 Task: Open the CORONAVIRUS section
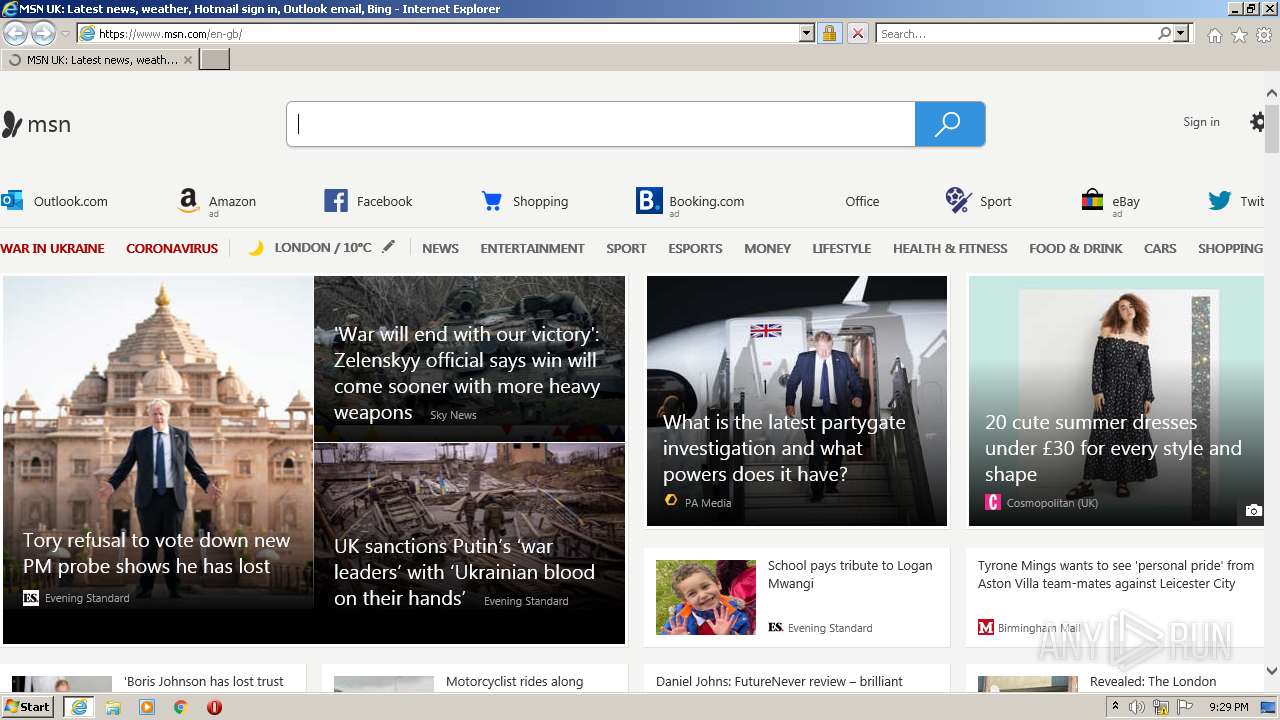pyautogui.click(x=172, y=248)
